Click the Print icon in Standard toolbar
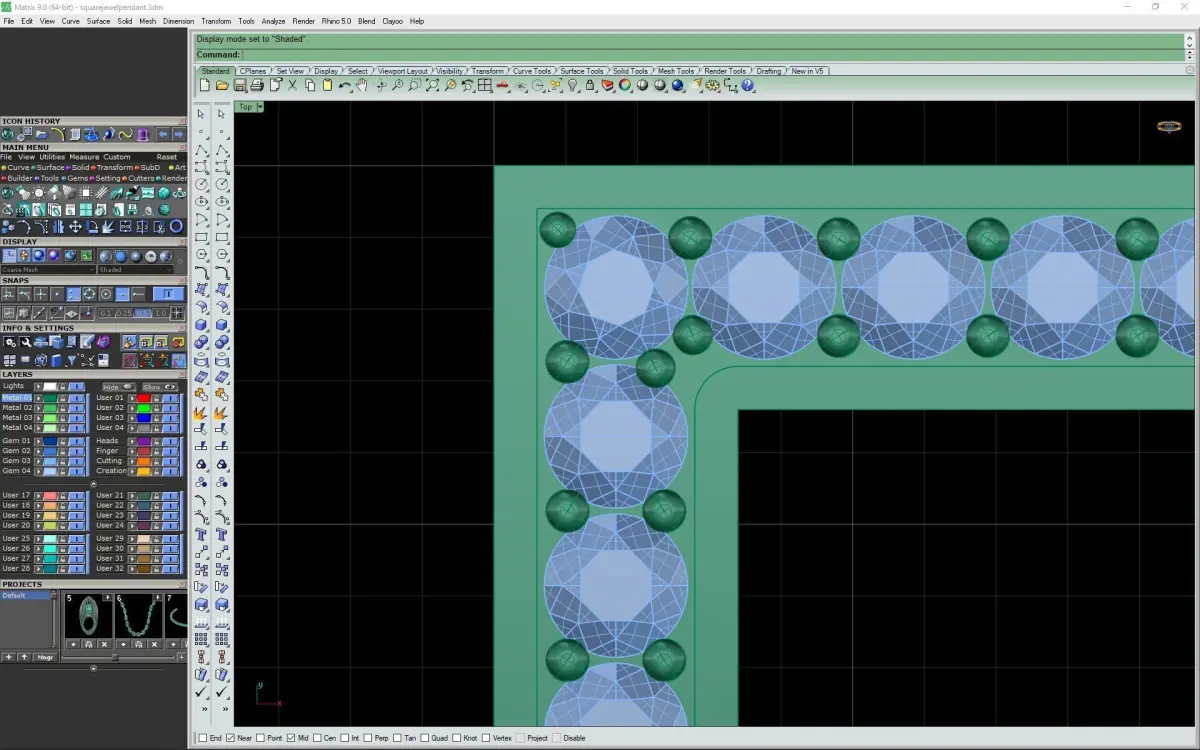Image resolution: width=1200 pixels, height=750 pixels. coord(257,85)
